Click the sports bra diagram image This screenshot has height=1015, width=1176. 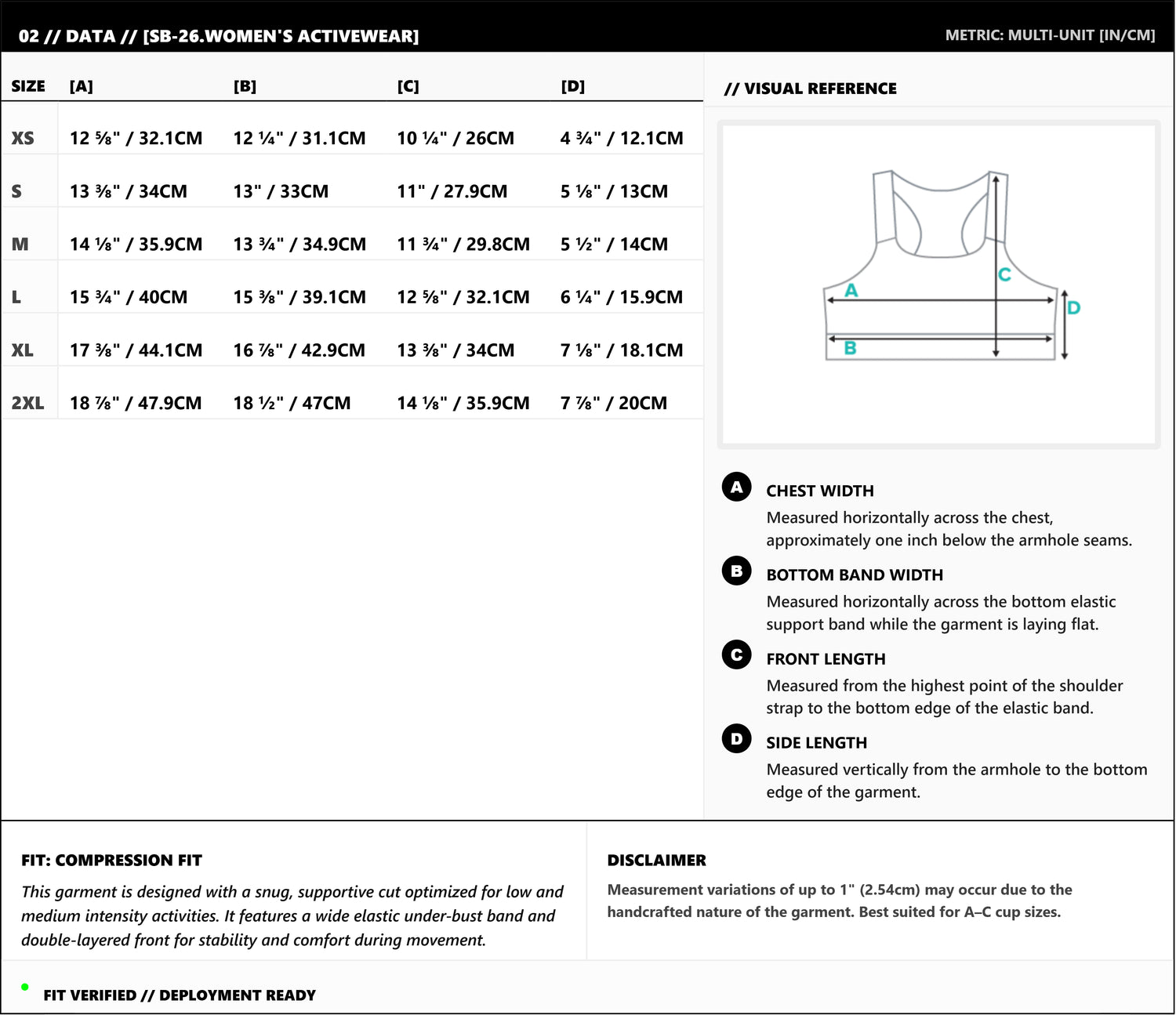[x=938, y=285]
